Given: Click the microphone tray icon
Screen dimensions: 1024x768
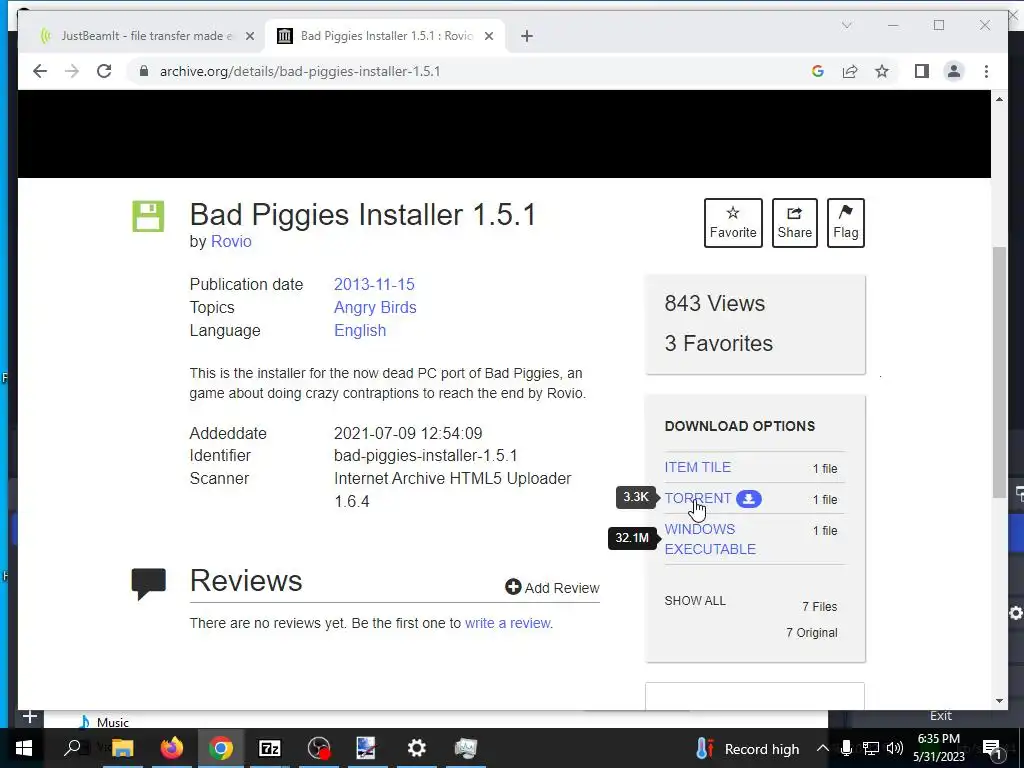Looking at the screenshot, I should click(x=846, y=748).
